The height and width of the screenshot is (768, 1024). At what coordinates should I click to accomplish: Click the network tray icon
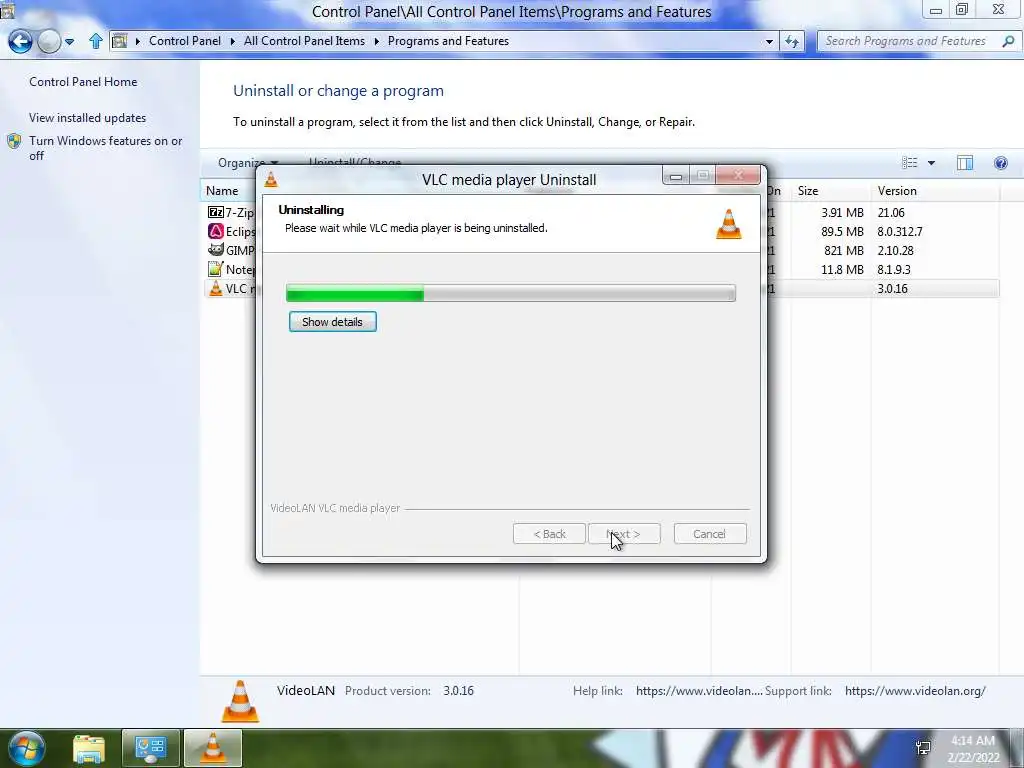point(923,748)
